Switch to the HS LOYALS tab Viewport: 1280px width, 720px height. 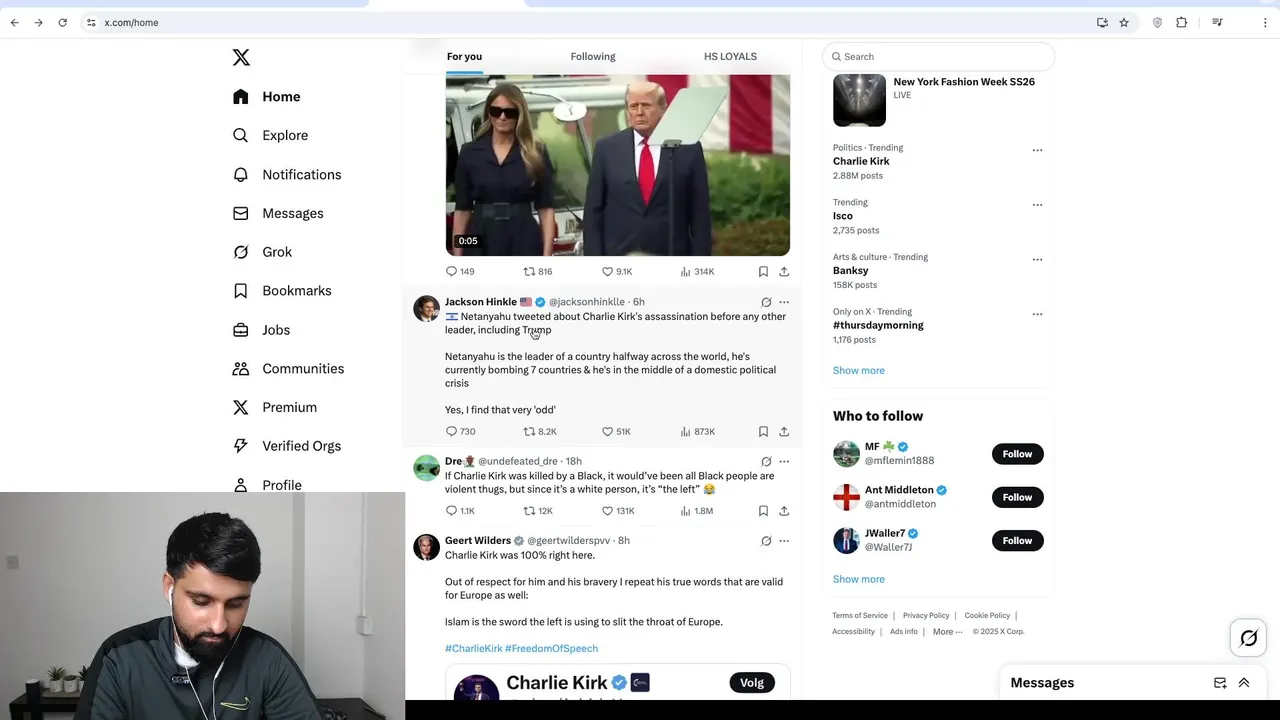point(730,57)
